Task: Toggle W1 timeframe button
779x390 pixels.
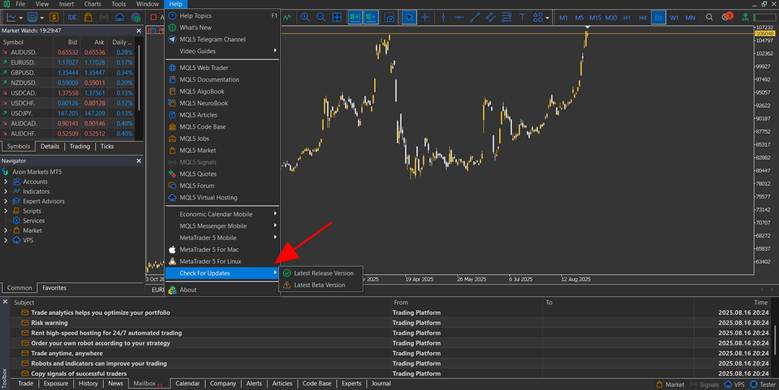Action: point(674,18)
